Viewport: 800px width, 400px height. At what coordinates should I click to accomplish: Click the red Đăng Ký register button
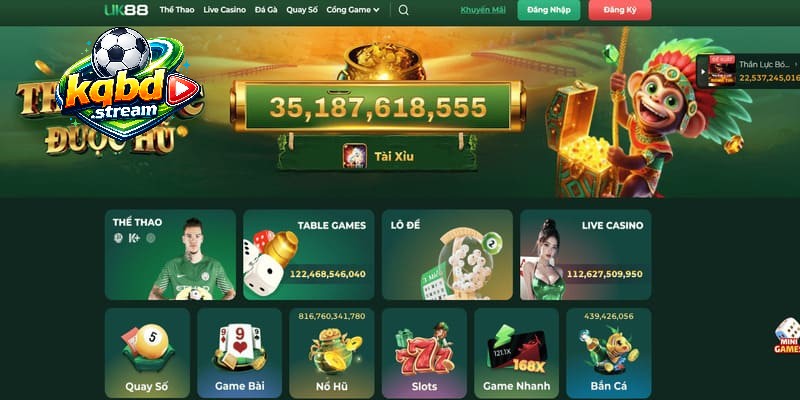pyautogui.click(x=619, y=10)
